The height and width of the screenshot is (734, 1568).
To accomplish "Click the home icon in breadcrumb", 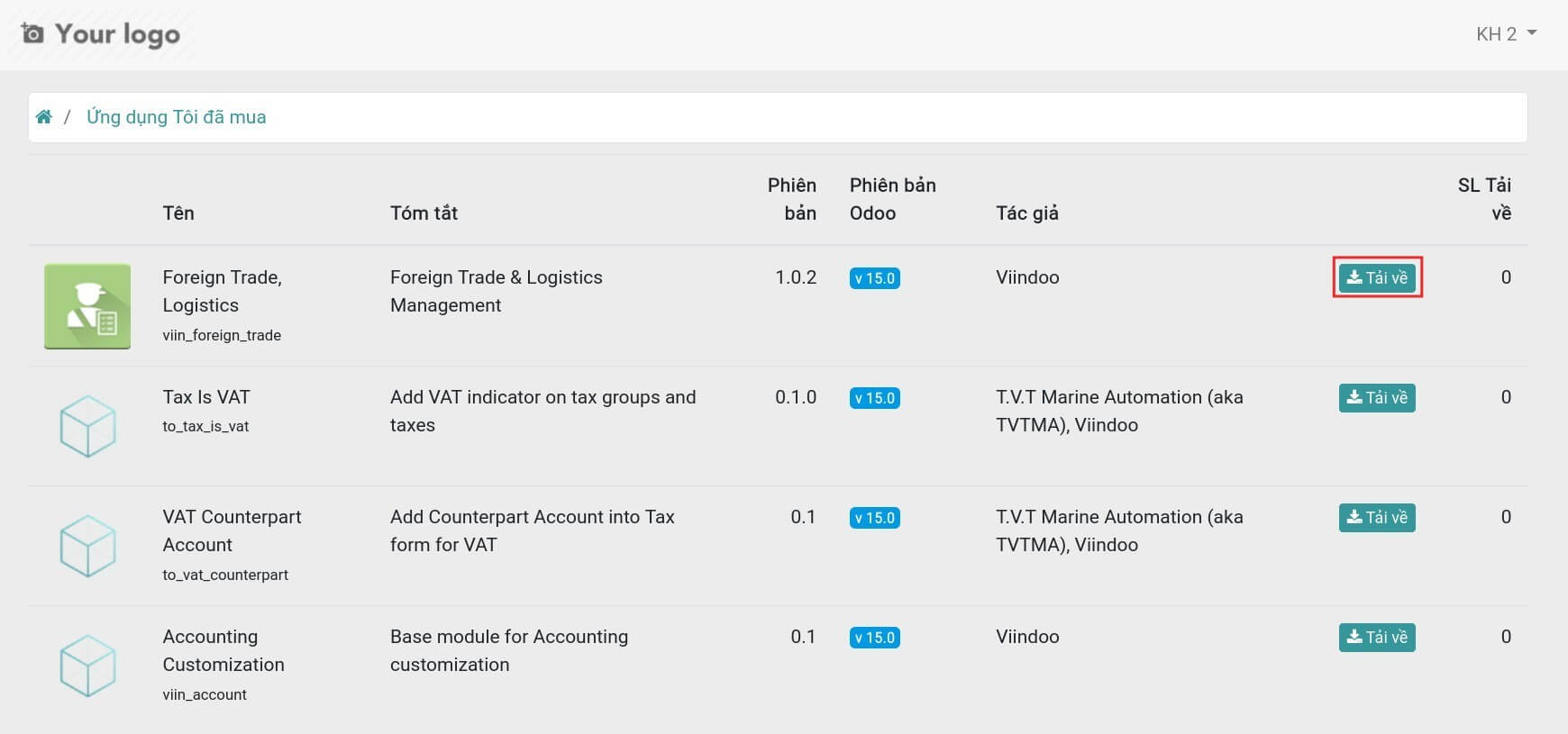I will point(43,117).
